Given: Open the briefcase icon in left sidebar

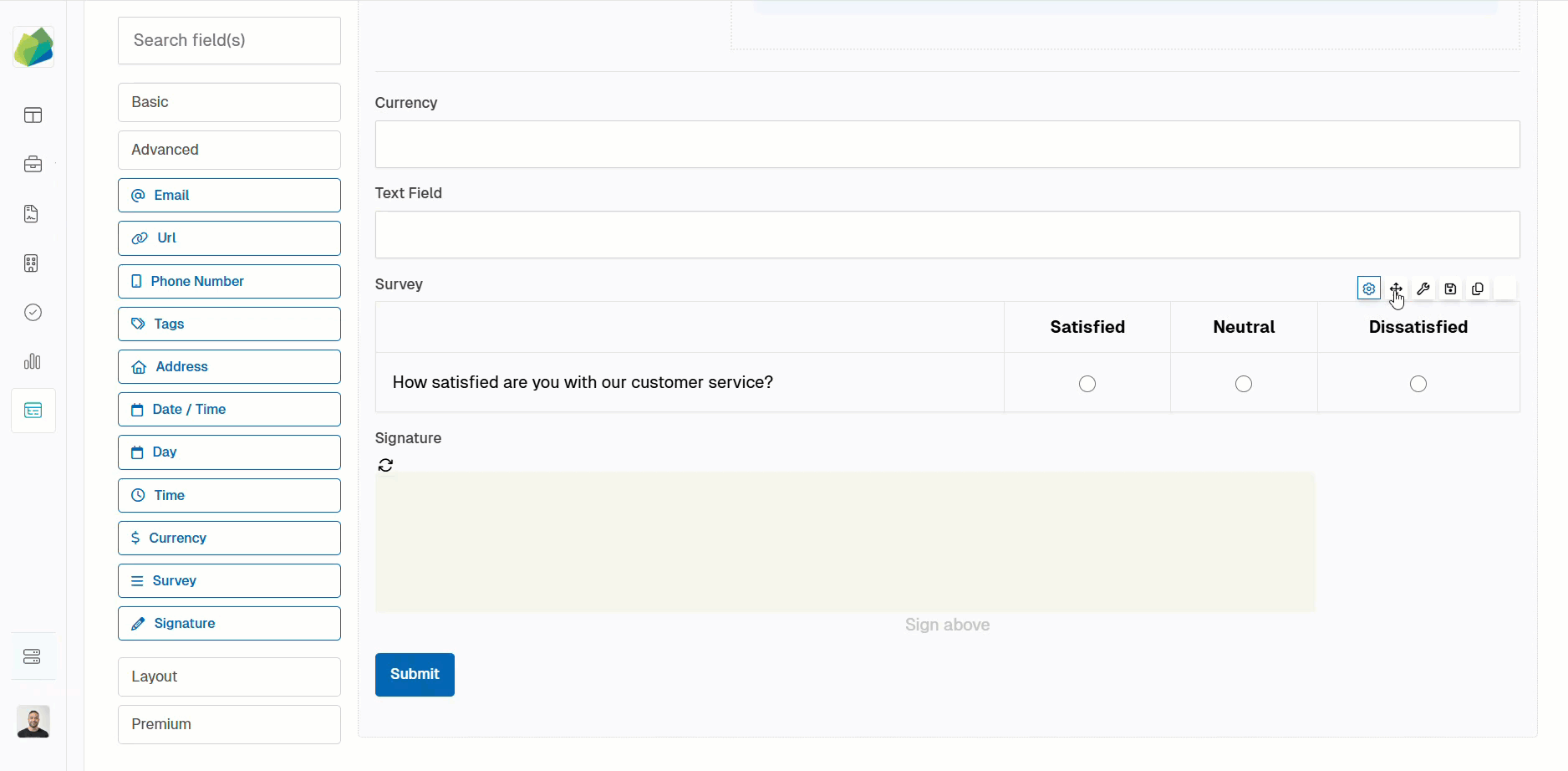Looking at the screenshot, I should (33, 164).
